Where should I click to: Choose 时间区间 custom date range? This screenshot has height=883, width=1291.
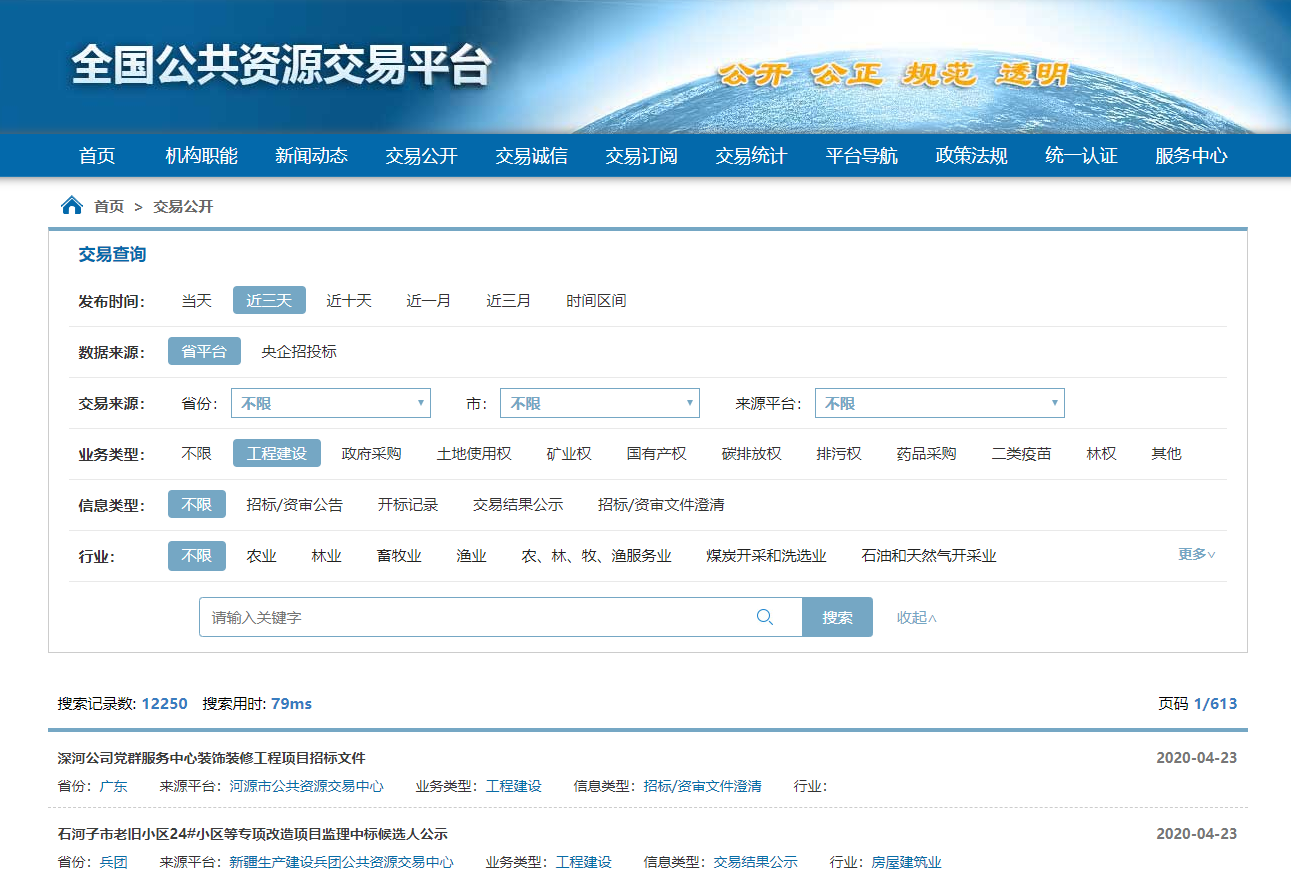tap(596, 301)
